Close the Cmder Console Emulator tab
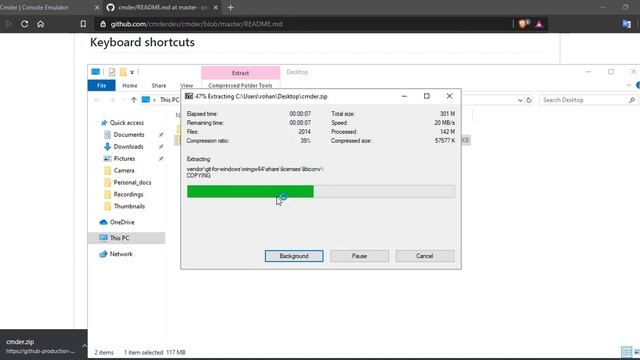The image size is (640, 360). [97, 7]
